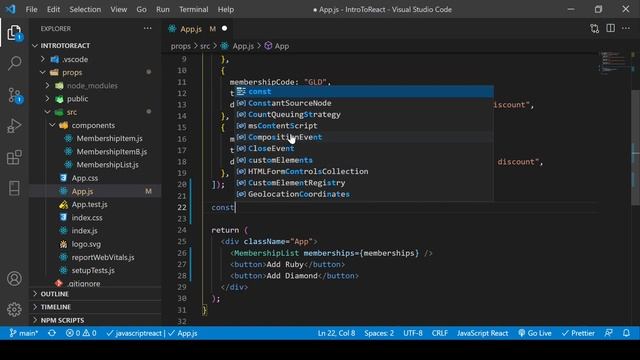Open the Explorer view in activity bar
The height and width of the screenshot is (360, 640).
coord(14,33)
